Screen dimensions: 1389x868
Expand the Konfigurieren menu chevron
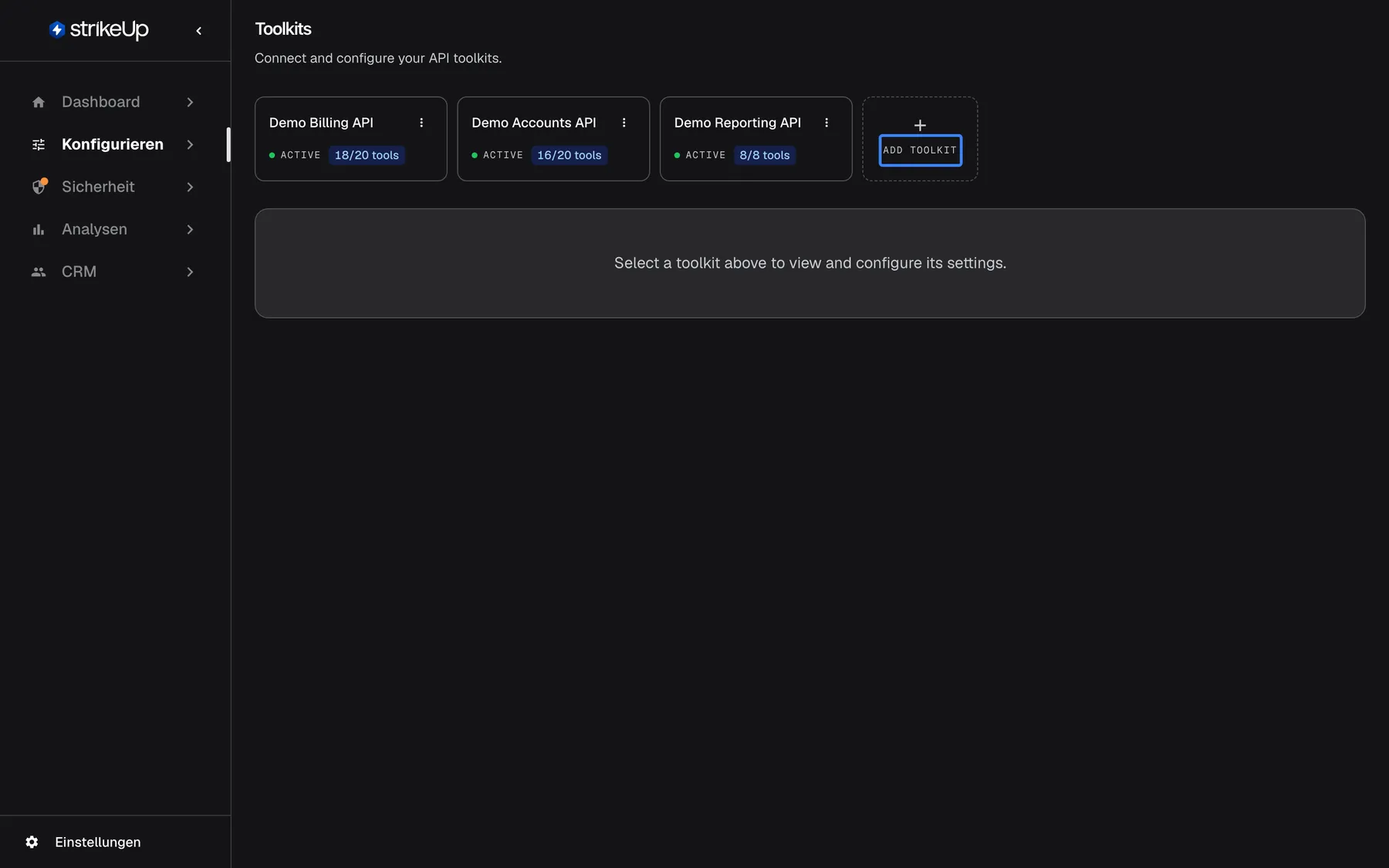coord(190,144)
